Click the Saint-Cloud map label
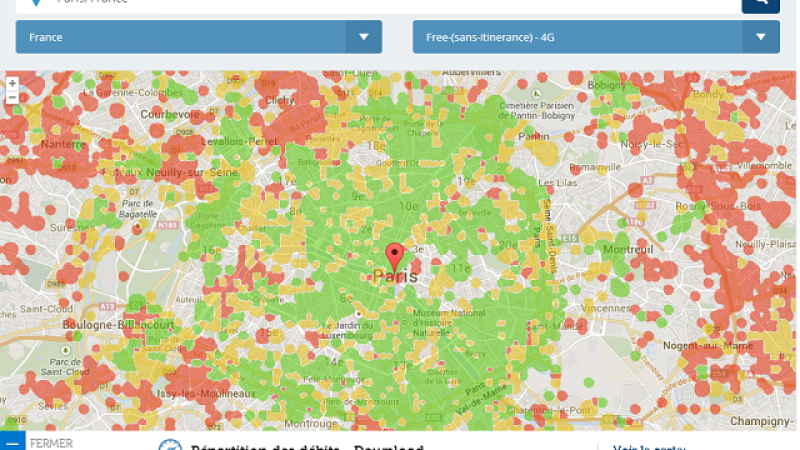The width and height of the screenshot is (800, 450). click(46, 309)
